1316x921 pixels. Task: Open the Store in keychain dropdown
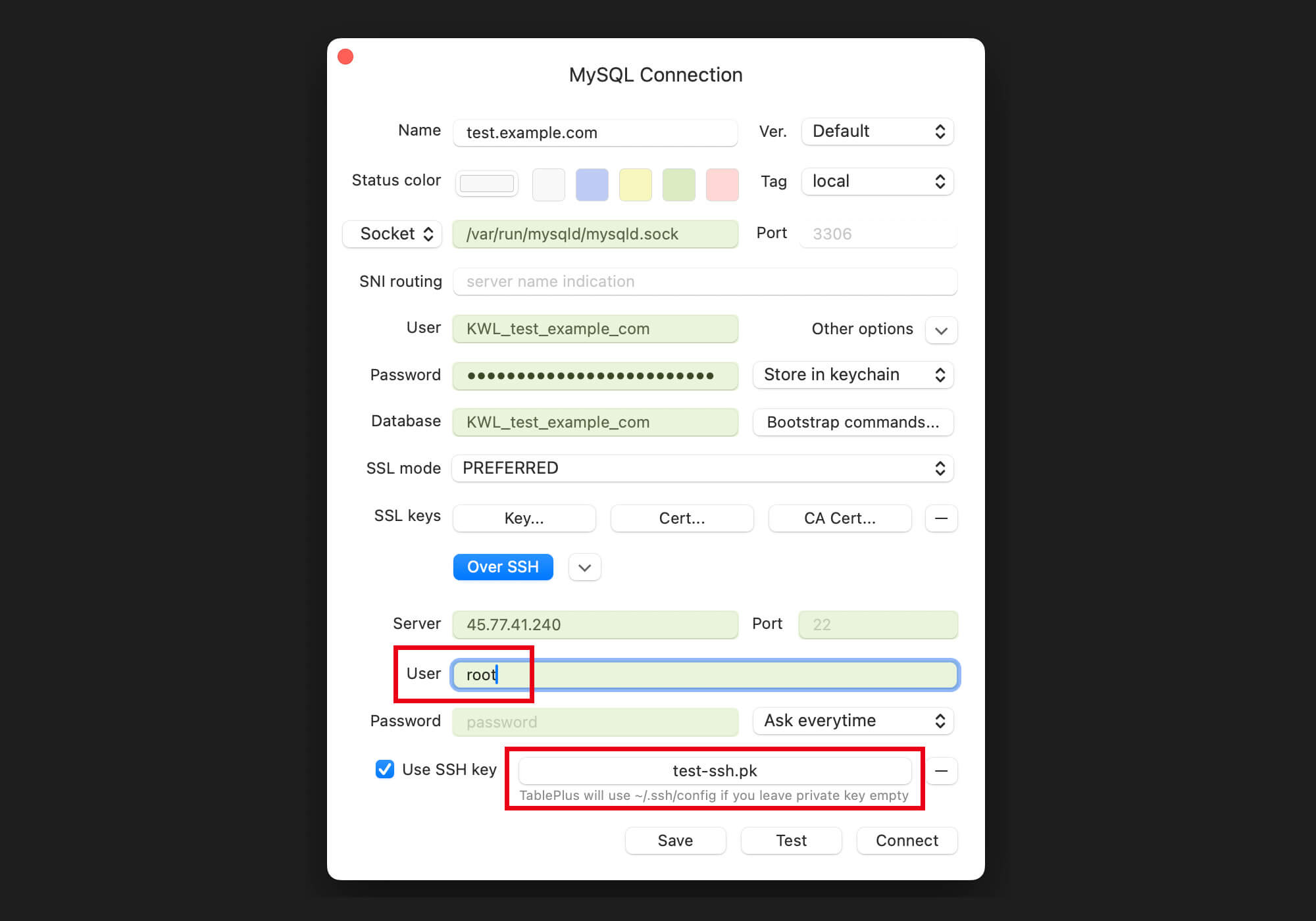click(853, 375)
